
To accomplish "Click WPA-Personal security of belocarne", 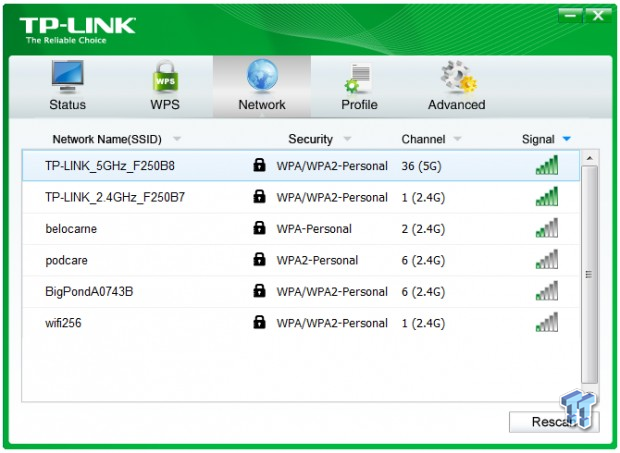I will pos(314,228).
